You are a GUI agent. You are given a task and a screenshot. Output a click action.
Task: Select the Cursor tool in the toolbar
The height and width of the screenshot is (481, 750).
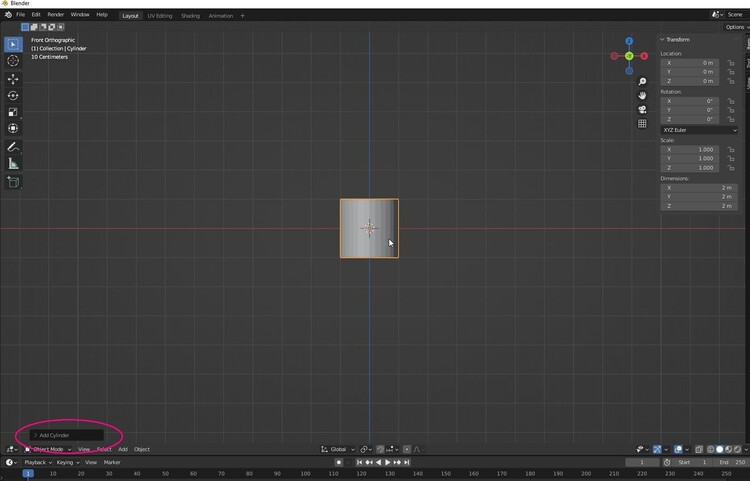pos(13,61)
